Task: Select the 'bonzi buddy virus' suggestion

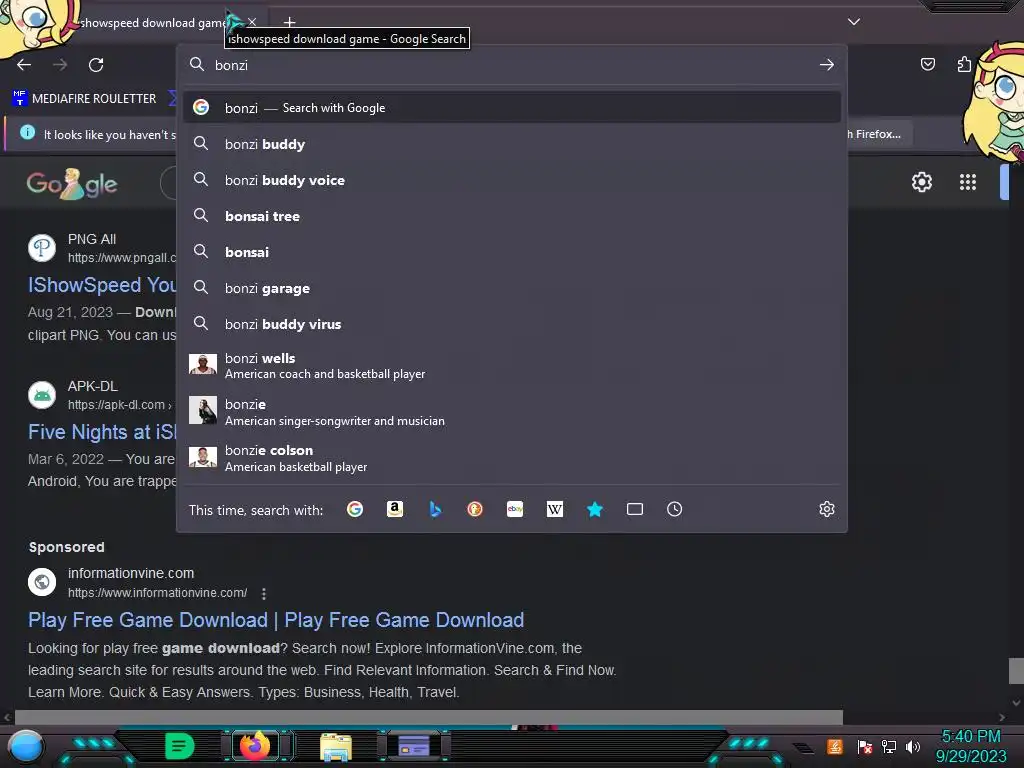Action: tap(512, 323)
